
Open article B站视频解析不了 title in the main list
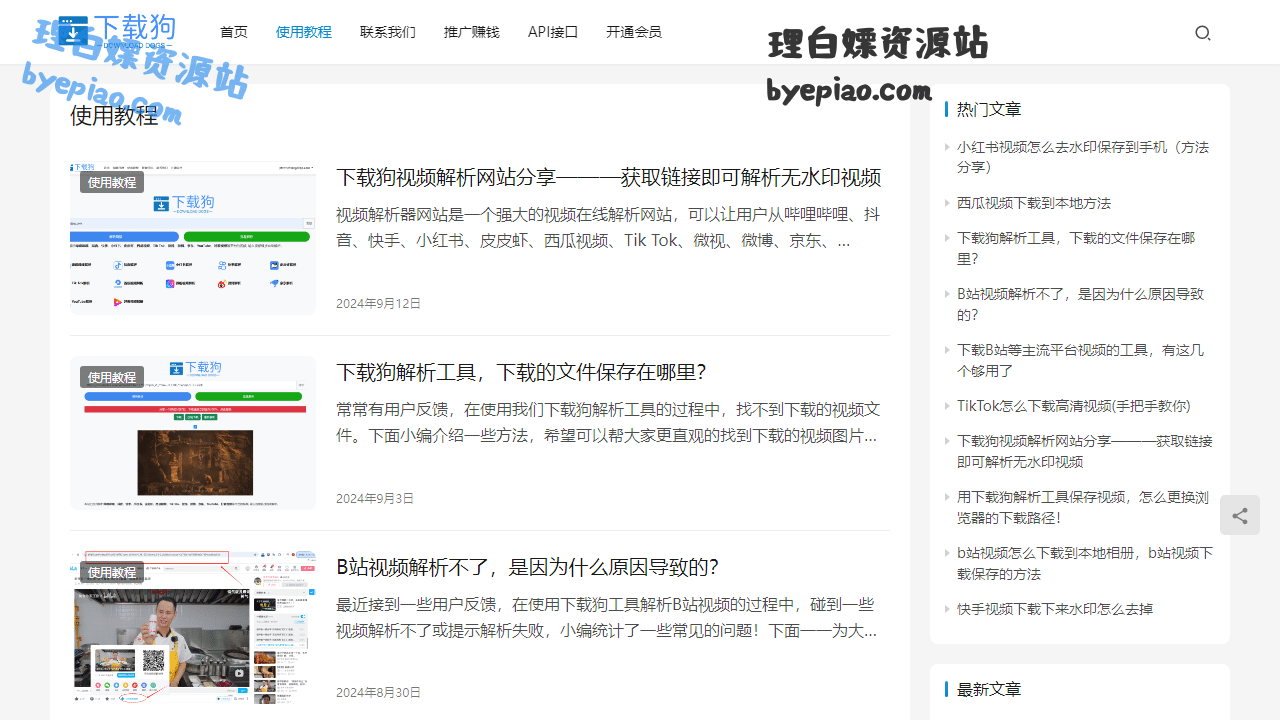(527, 568)
